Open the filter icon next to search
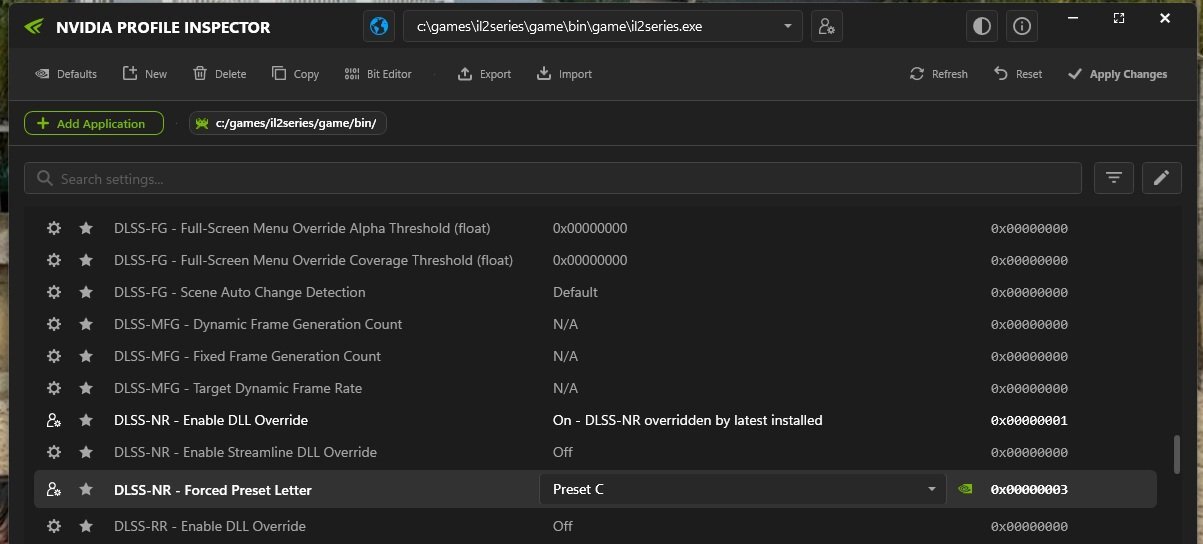This screenshot has width=1203, height=544. click(x=1114, y=178)
